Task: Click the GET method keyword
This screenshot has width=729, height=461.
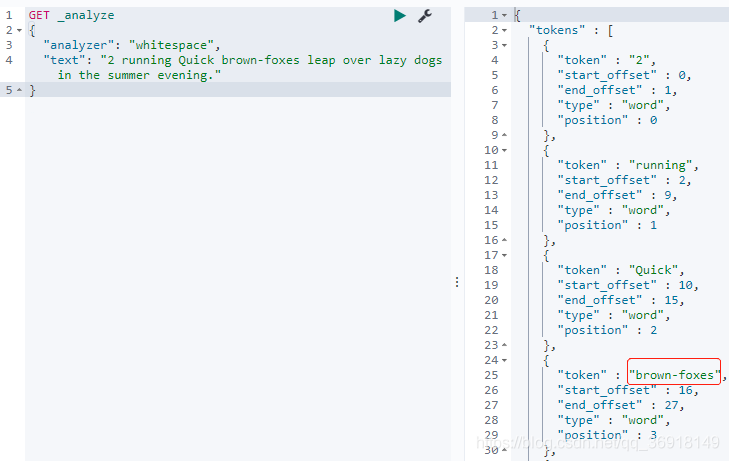Action: point(39,15)
